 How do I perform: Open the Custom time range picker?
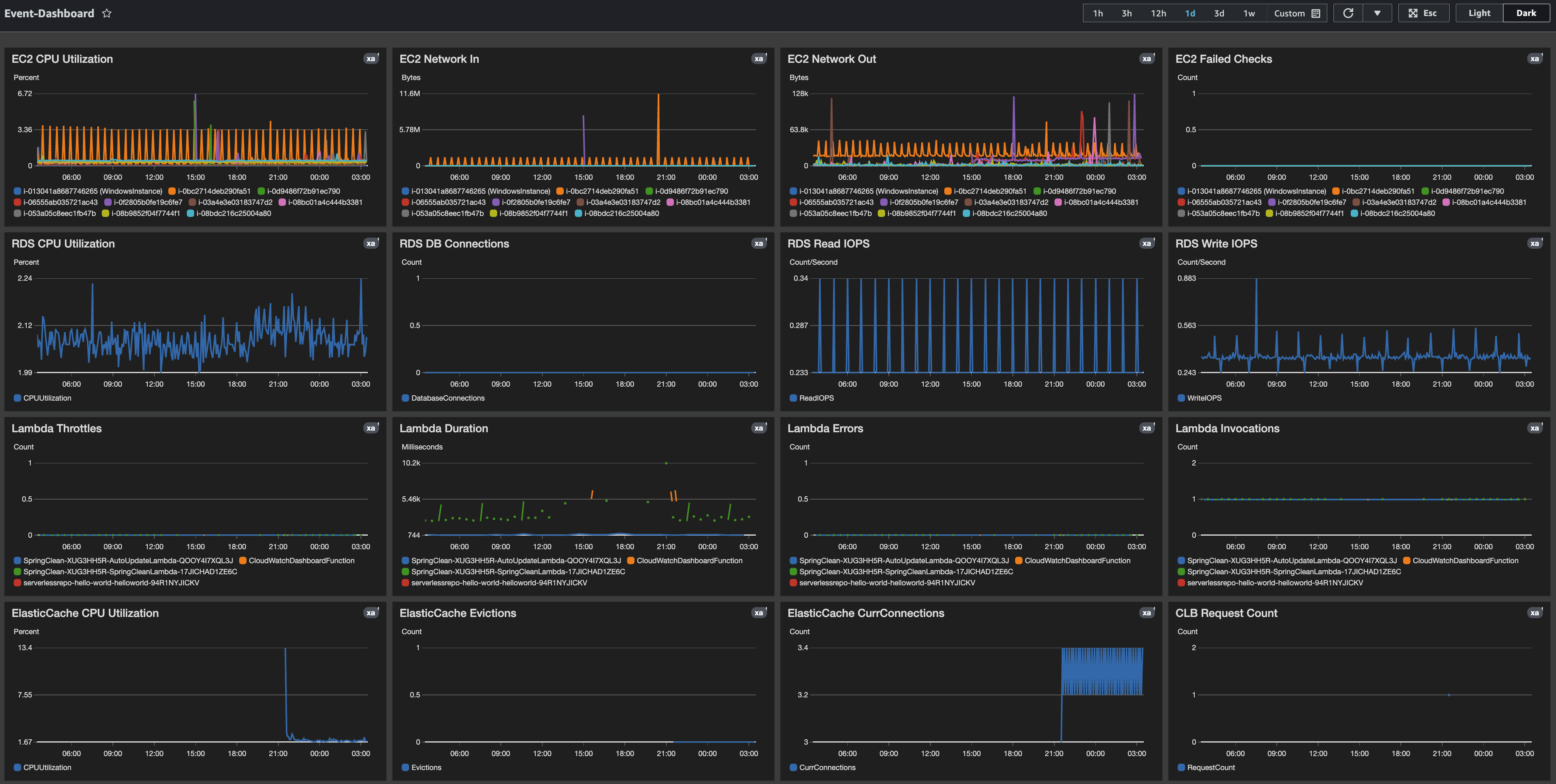coord(1290,13)
